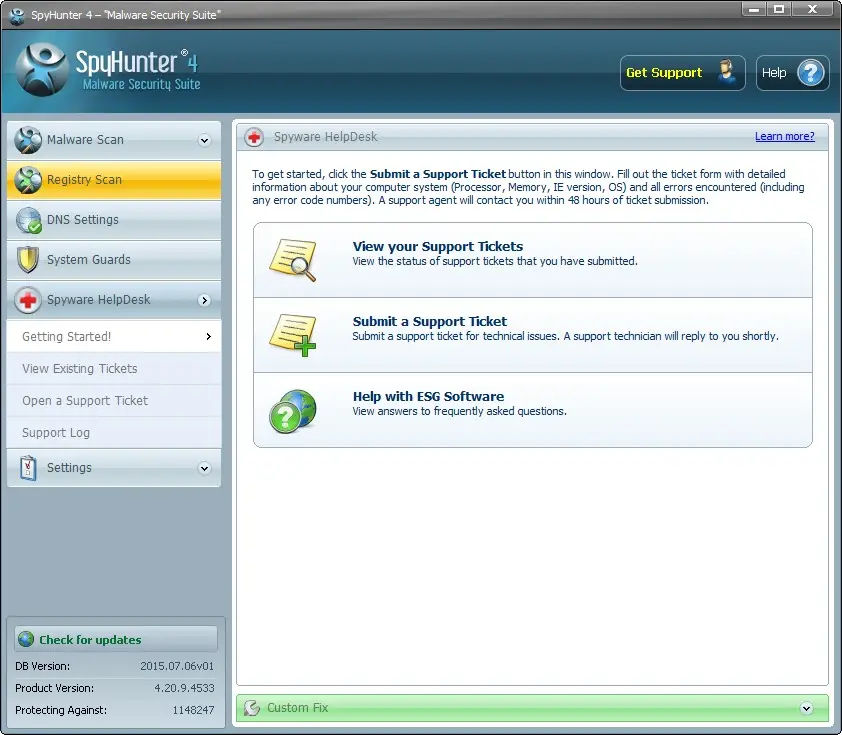Click the globe icon beside Check for updates
The height and width of the screenshot is (735, 842).
click(x=26, y=639)
